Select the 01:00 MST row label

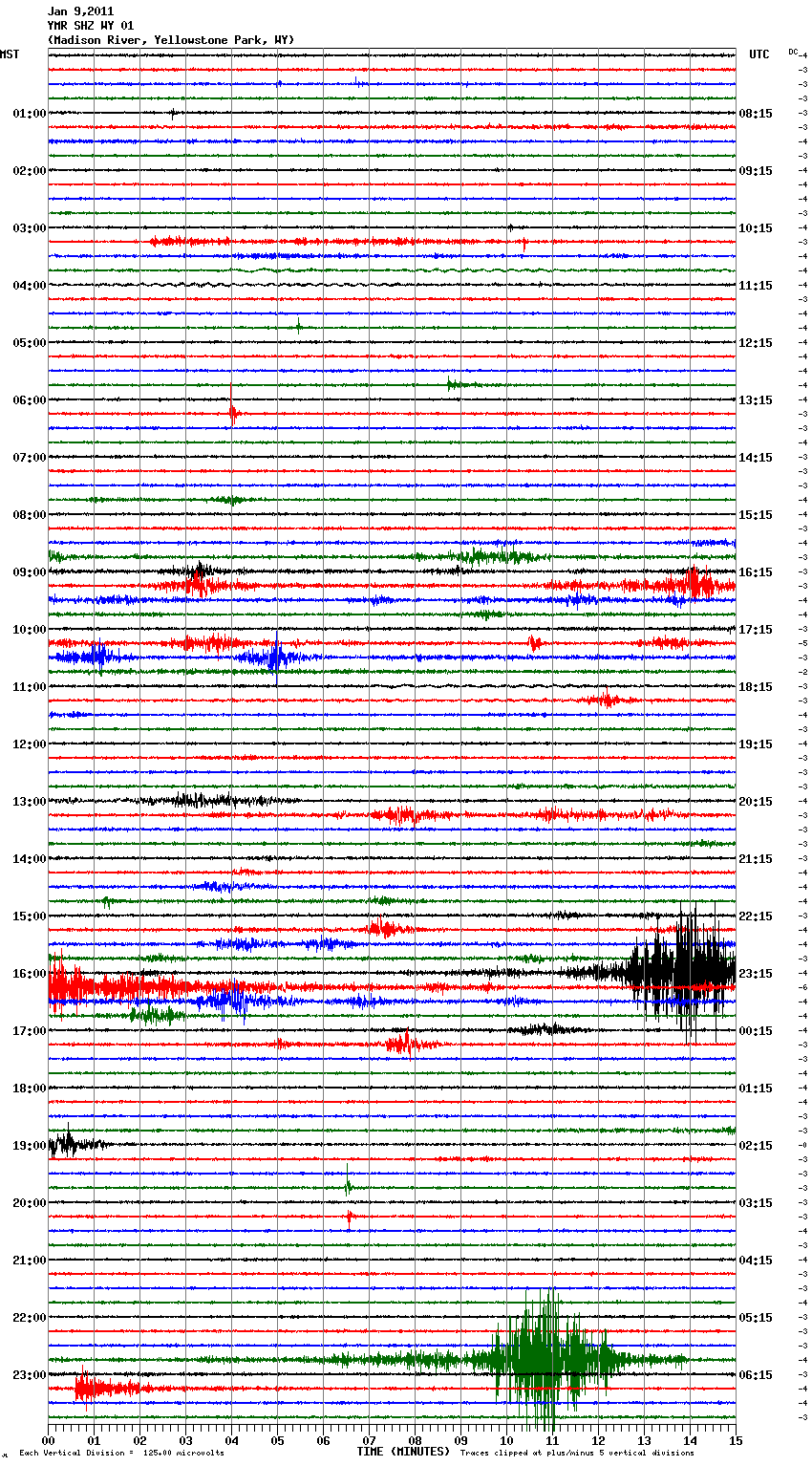tap(30, 114)
